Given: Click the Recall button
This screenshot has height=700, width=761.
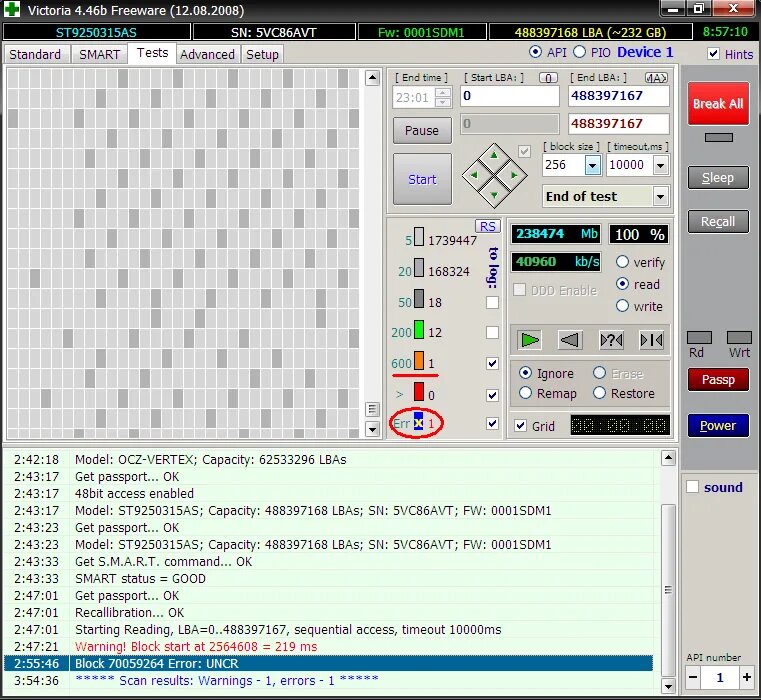Looking at the screenshot, I should click(x=718, y=221).
